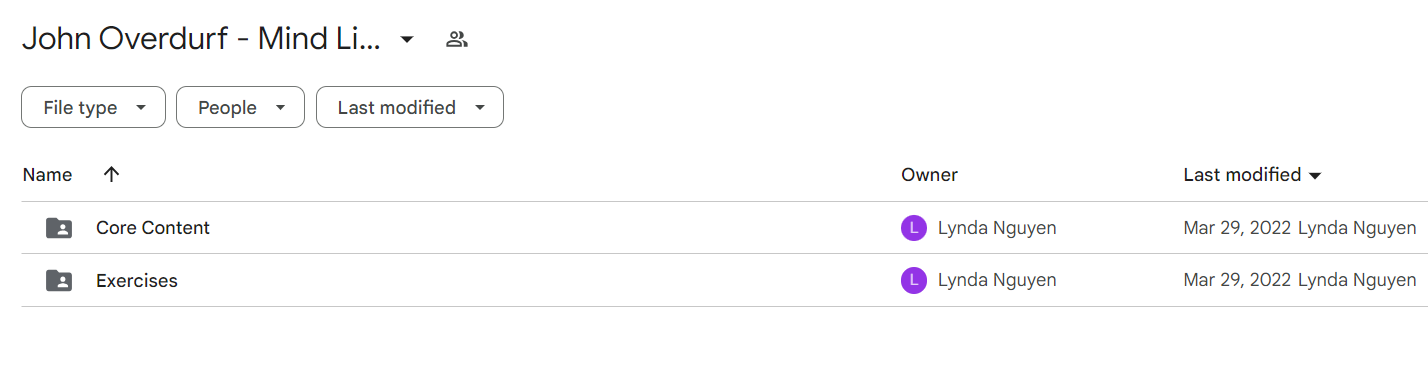The image size is (1428, 377).
Task: Select the Core Content folder name
Action: [x=153, y=228]
